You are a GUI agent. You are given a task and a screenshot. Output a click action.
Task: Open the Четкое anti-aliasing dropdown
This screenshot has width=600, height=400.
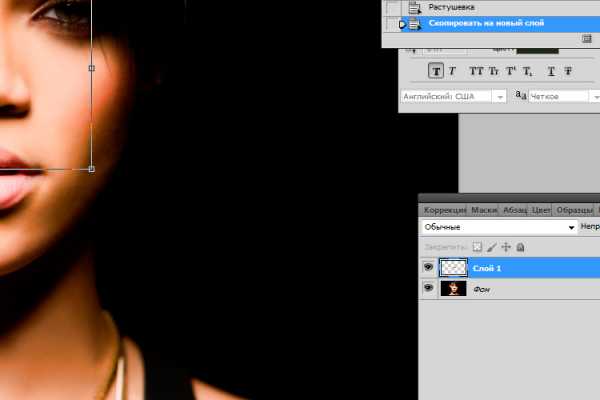coord(558,96)
